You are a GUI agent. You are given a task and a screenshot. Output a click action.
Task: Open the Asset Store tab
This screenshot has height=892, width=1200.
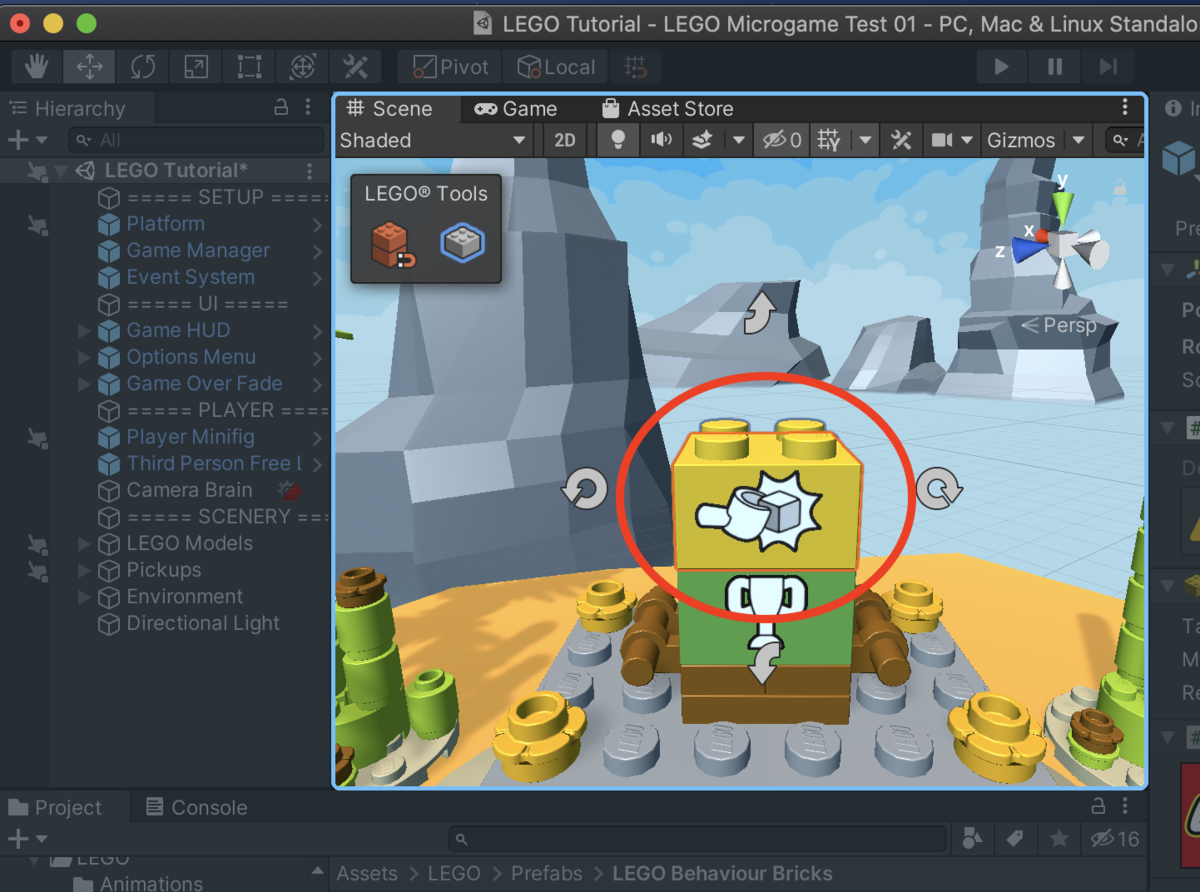point(667,109)
